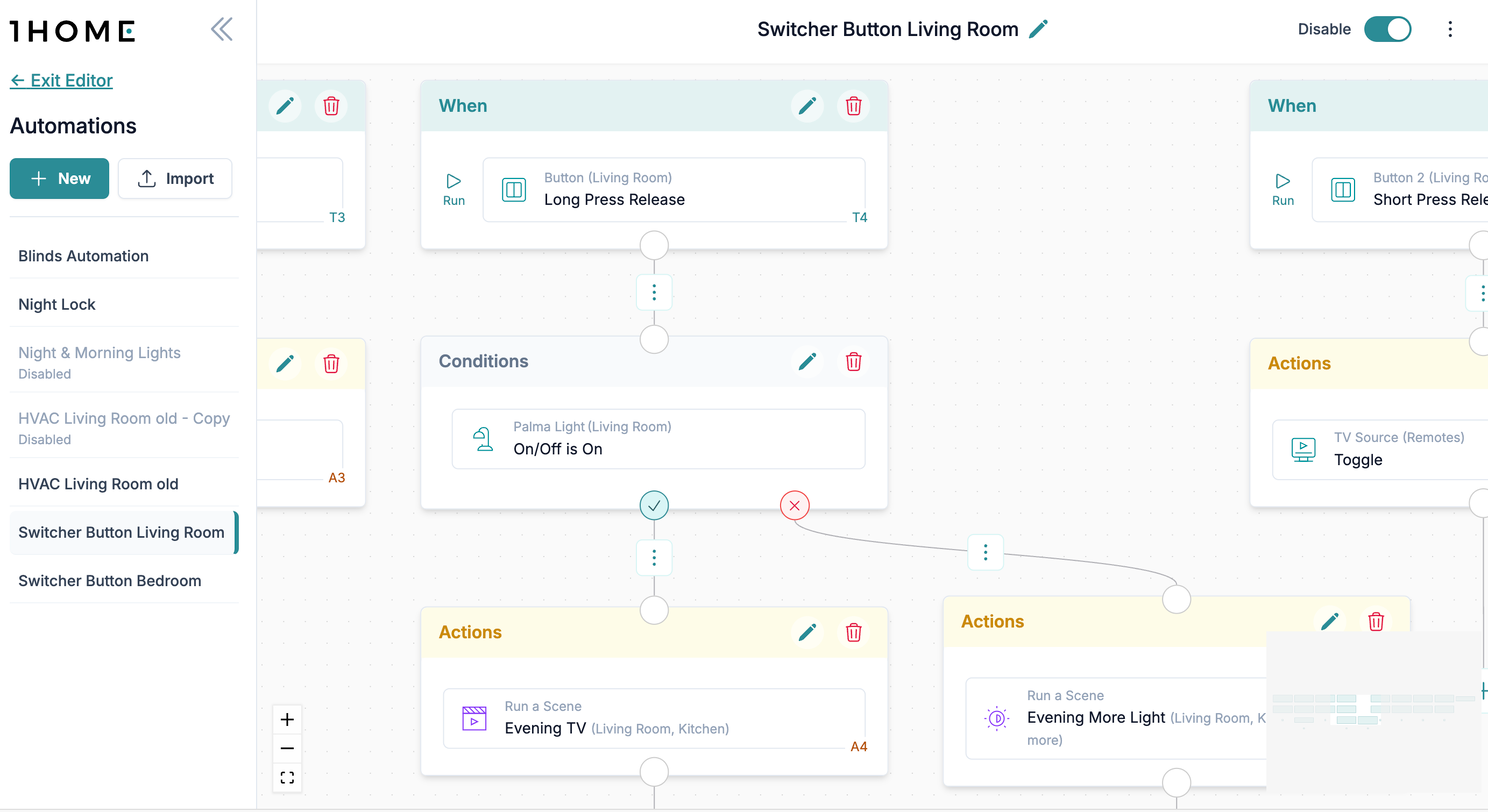Create a new automation with the New button
The width and height of the screenshot is (1488, 812).
point(59,178)
